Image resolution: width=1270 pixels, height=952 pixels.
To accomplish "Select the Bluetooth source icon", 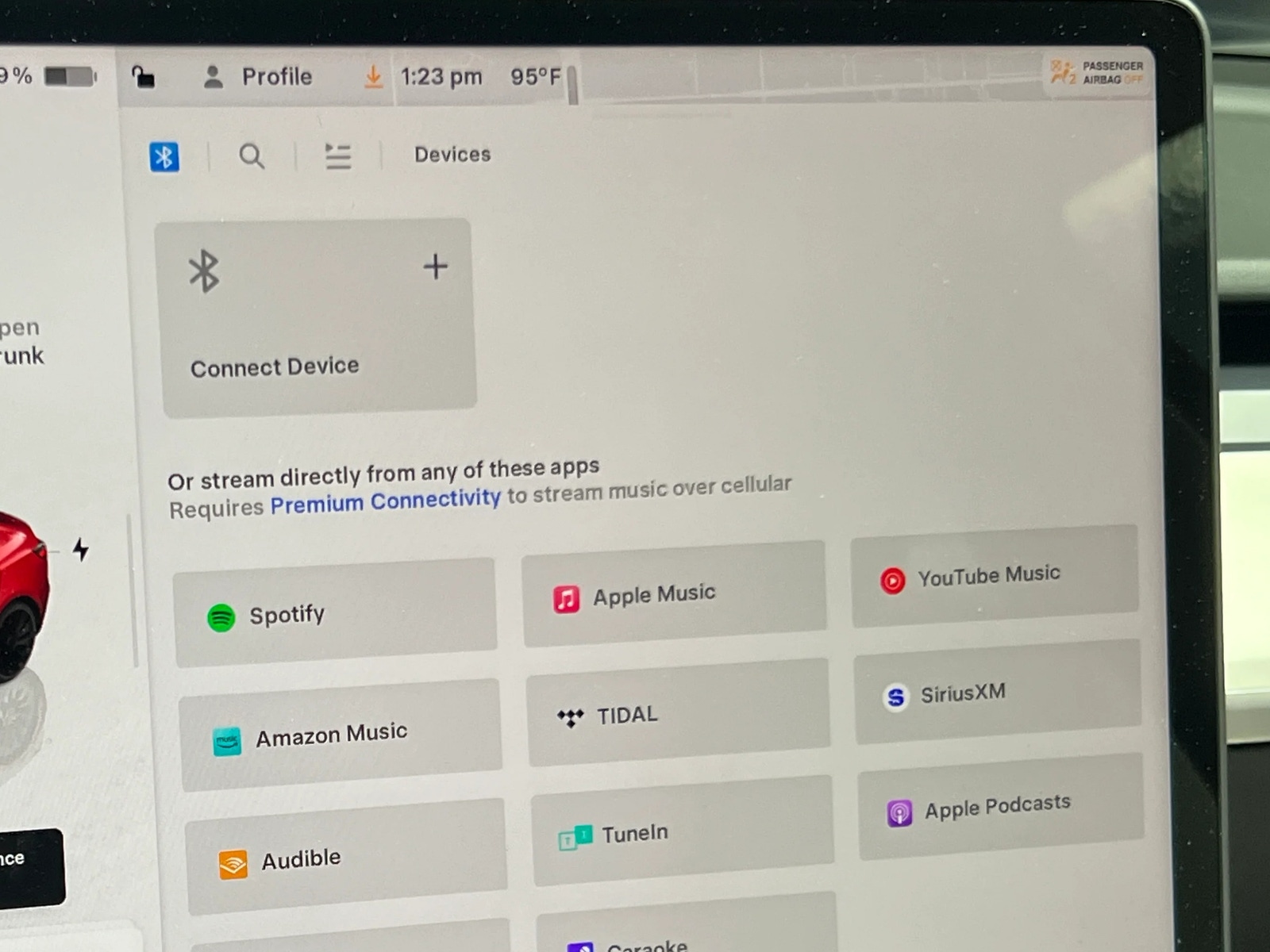I will click(x=164, y=156).
